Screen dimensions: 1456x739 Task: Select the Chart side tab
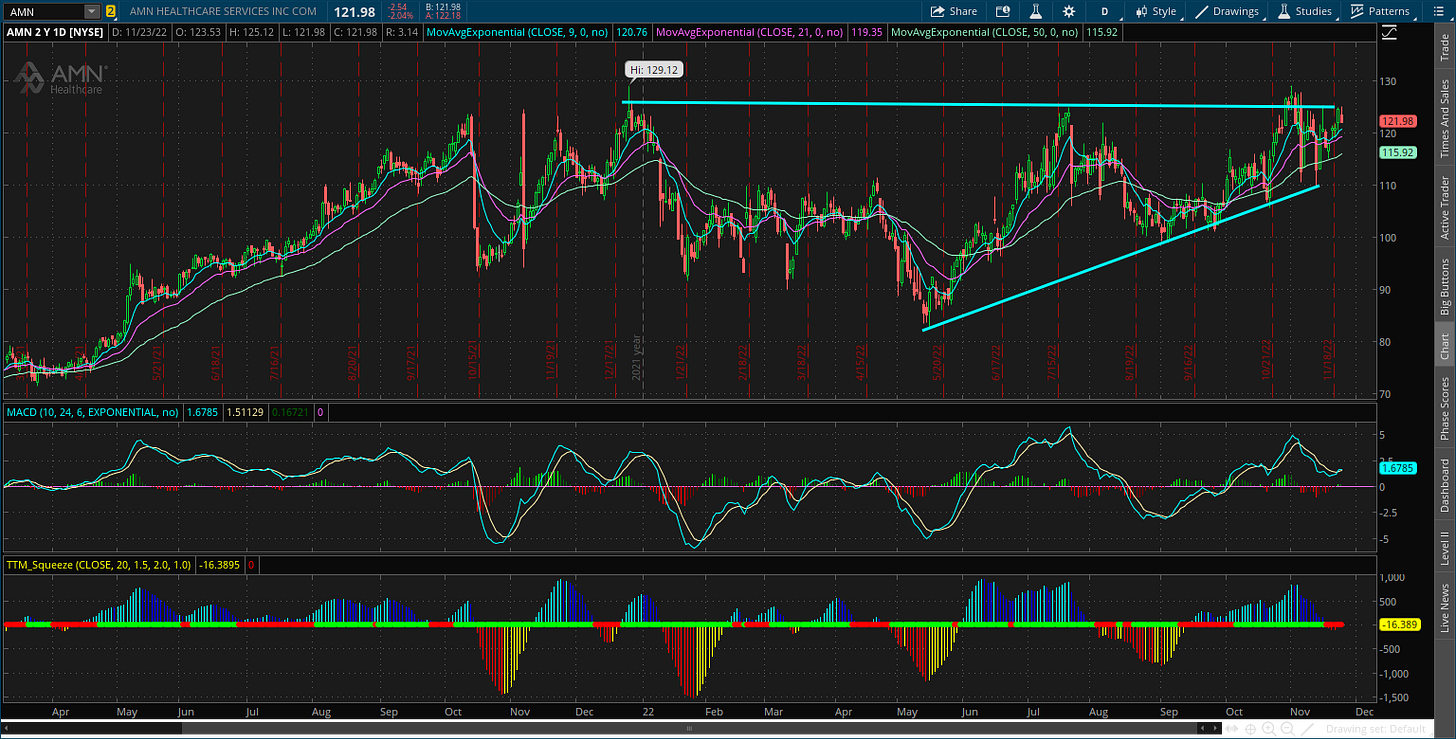click(1444, 347)
